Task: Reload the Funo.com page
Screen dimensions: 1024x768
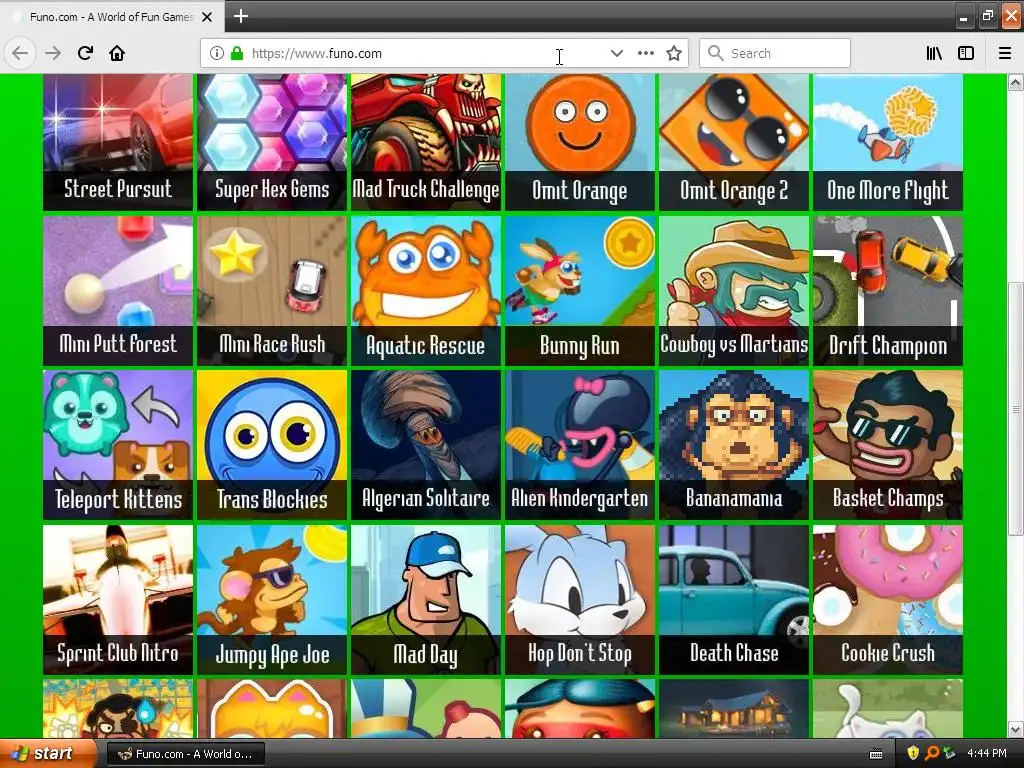Action: click(x=85, y=53)
